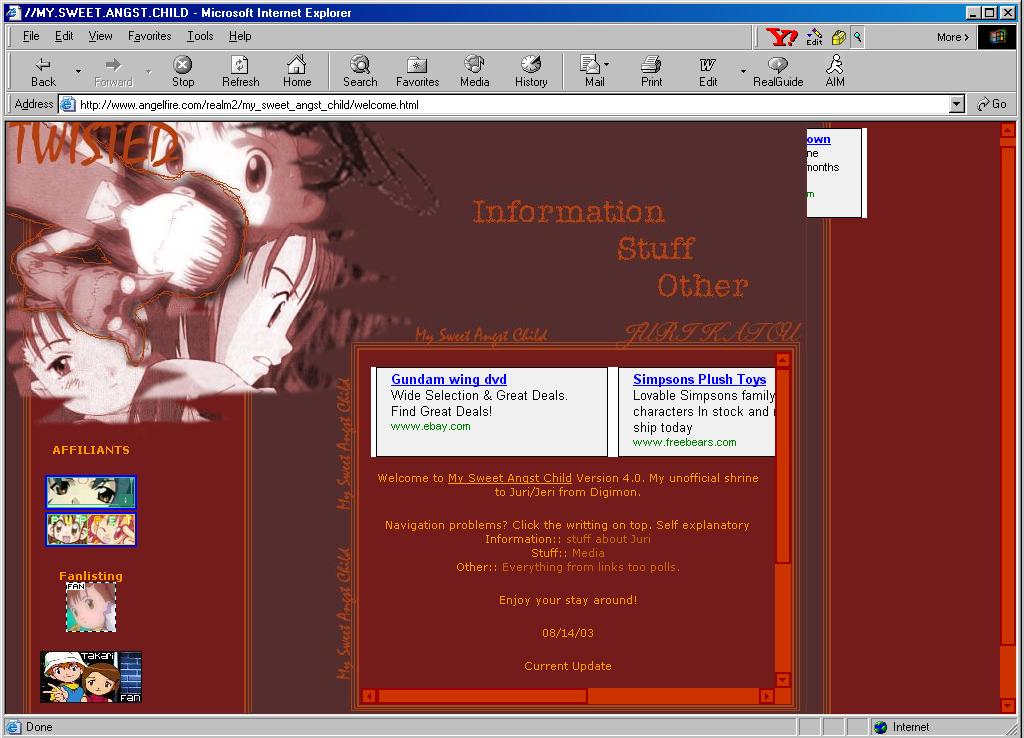Open the Help menu

point(240,36)
